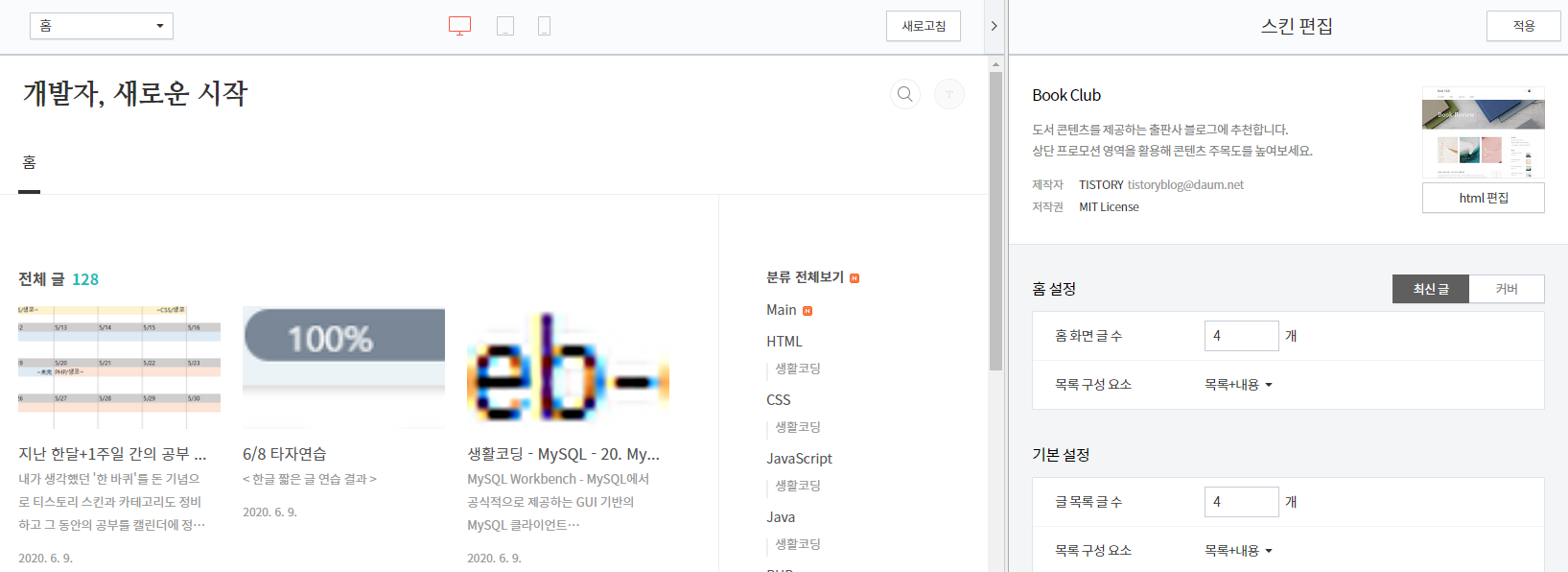1568x572 pixels.
Task: Click the < 한글 짧은 글 연습 결과 > excerpt
Action: tap(310, 479)
